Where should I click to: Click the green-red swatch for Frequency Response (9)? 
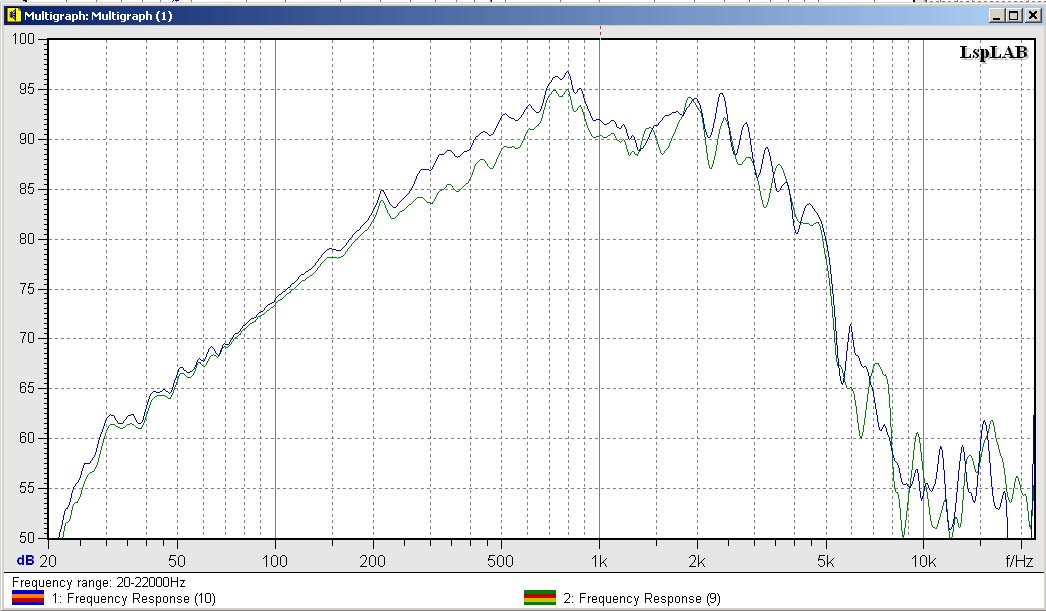540,598
